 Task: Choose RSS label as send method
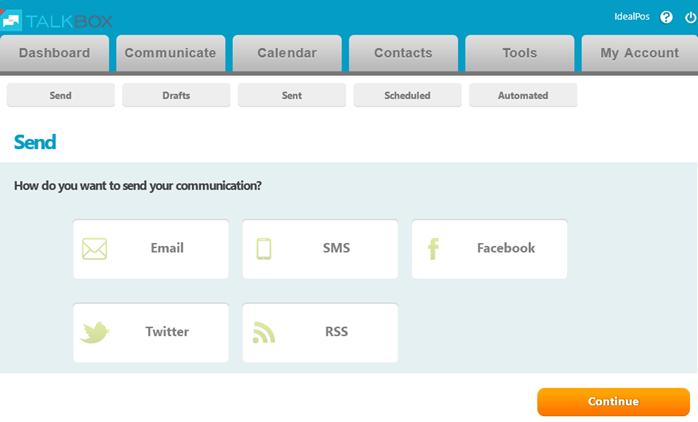[337, 332]
